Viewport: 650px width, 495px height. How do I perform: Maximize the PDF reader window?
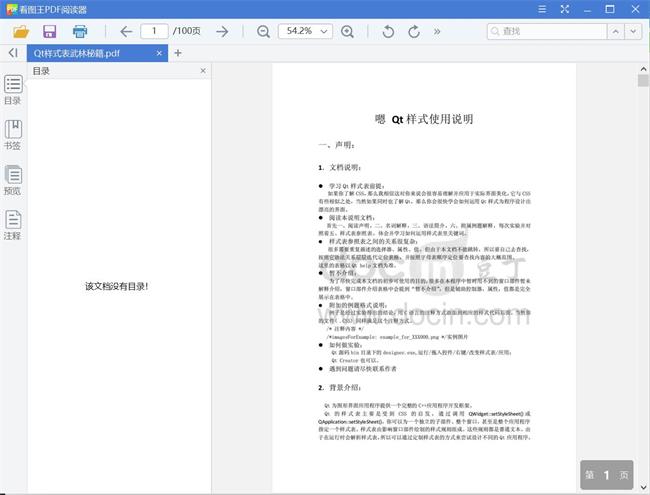[610, 9]
